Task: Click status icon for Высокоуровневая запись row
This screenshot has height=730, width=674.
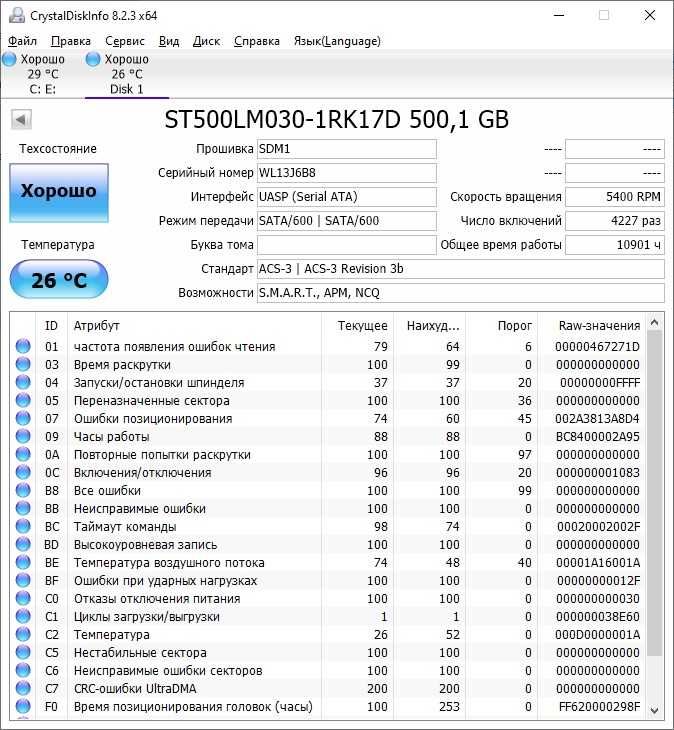Action: (23, 544)
